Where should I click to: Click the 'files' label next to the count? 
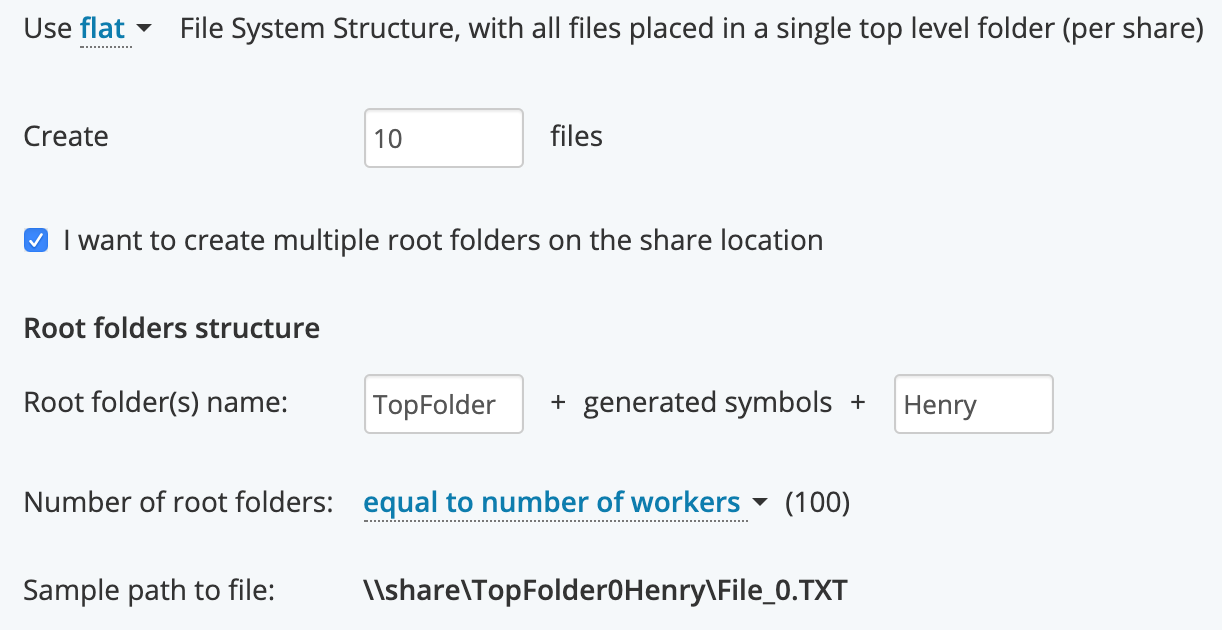pos(577,136)
